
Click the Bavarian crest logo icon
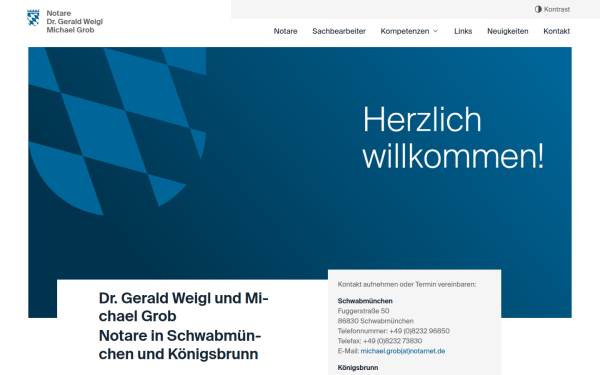(x=33, y=18)
